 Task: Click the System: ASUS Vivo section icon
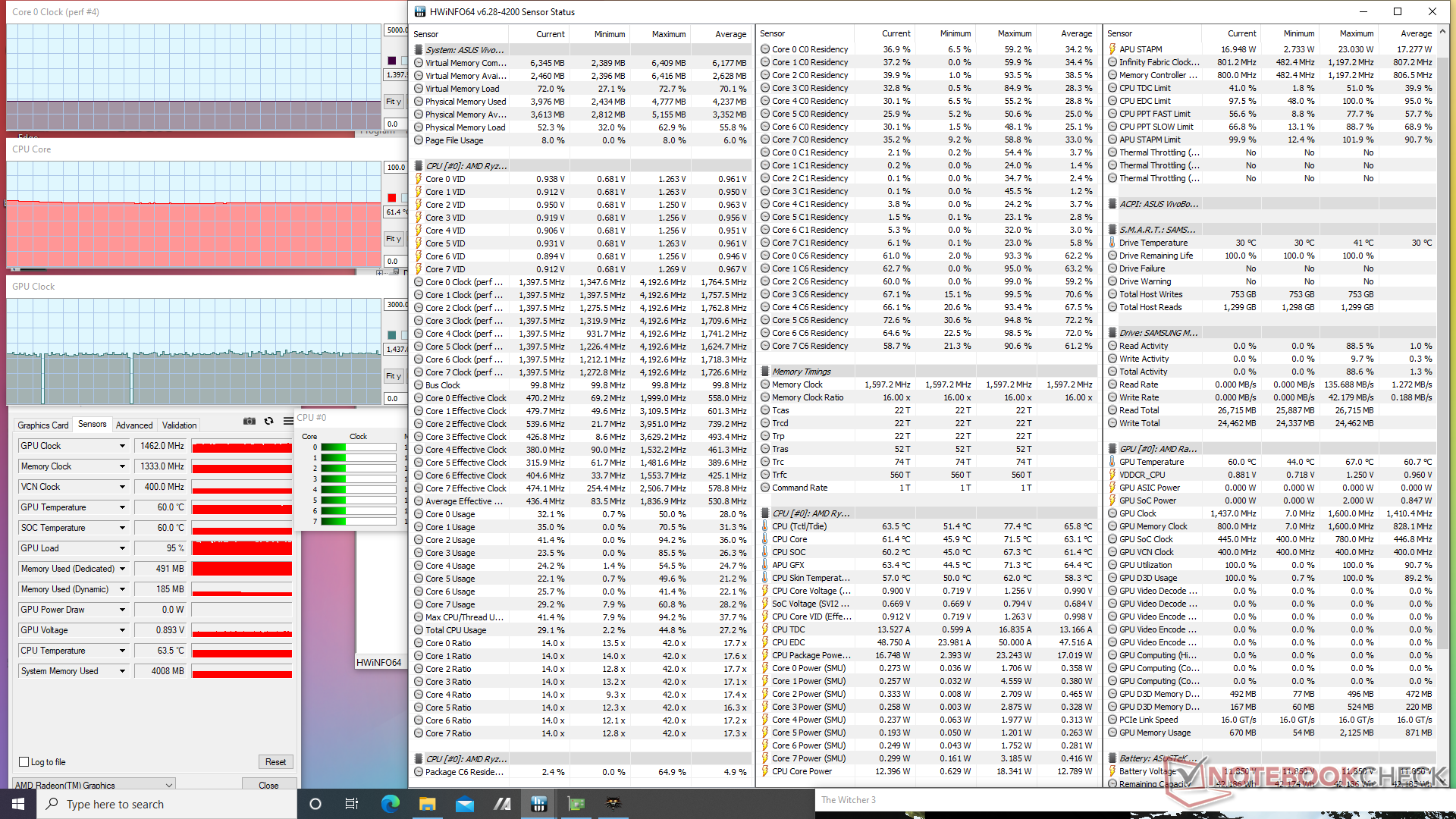click(x=419, y=50)
